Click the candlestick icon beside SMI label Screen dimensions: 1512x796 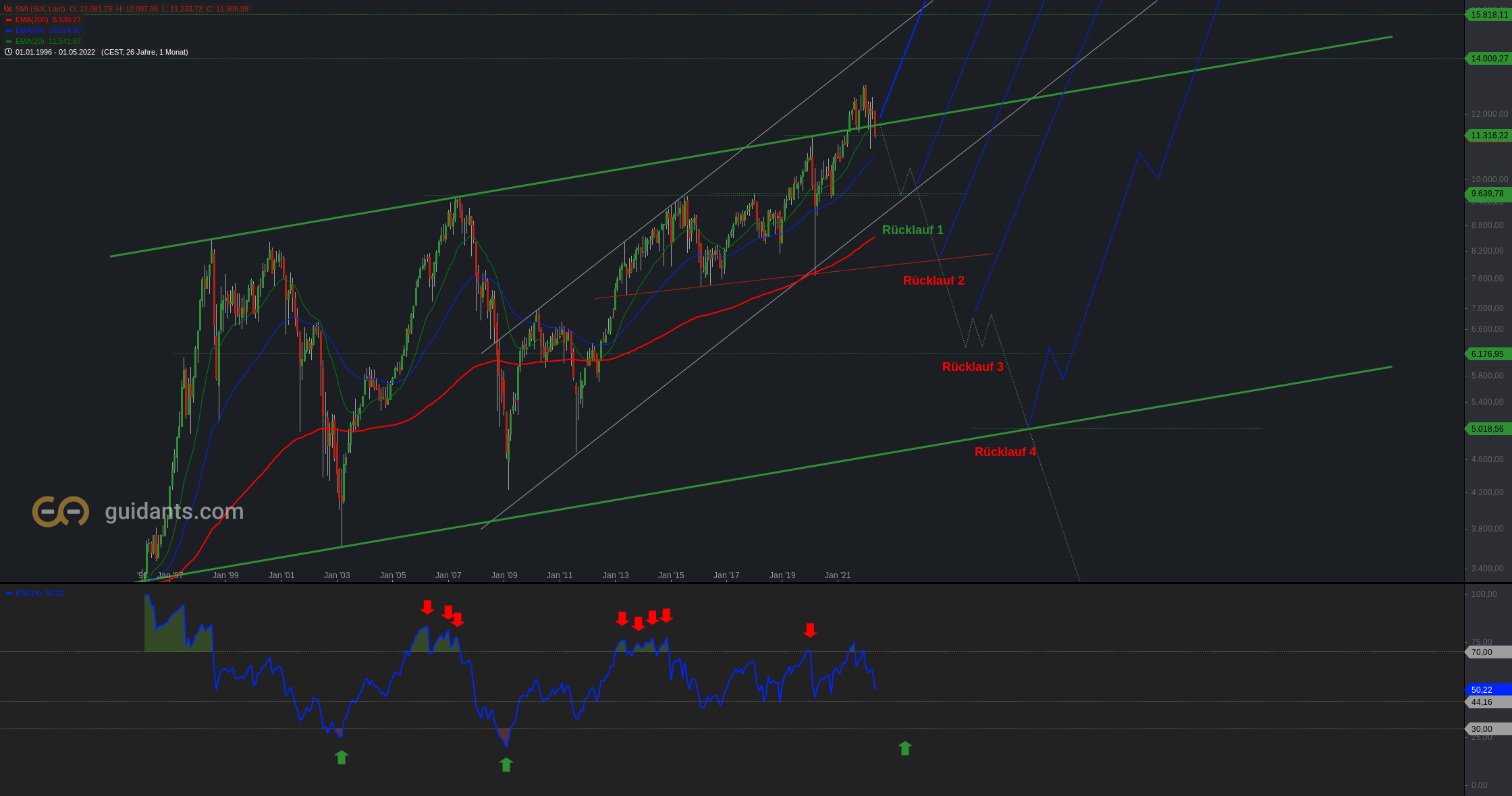tap(8, 9)
